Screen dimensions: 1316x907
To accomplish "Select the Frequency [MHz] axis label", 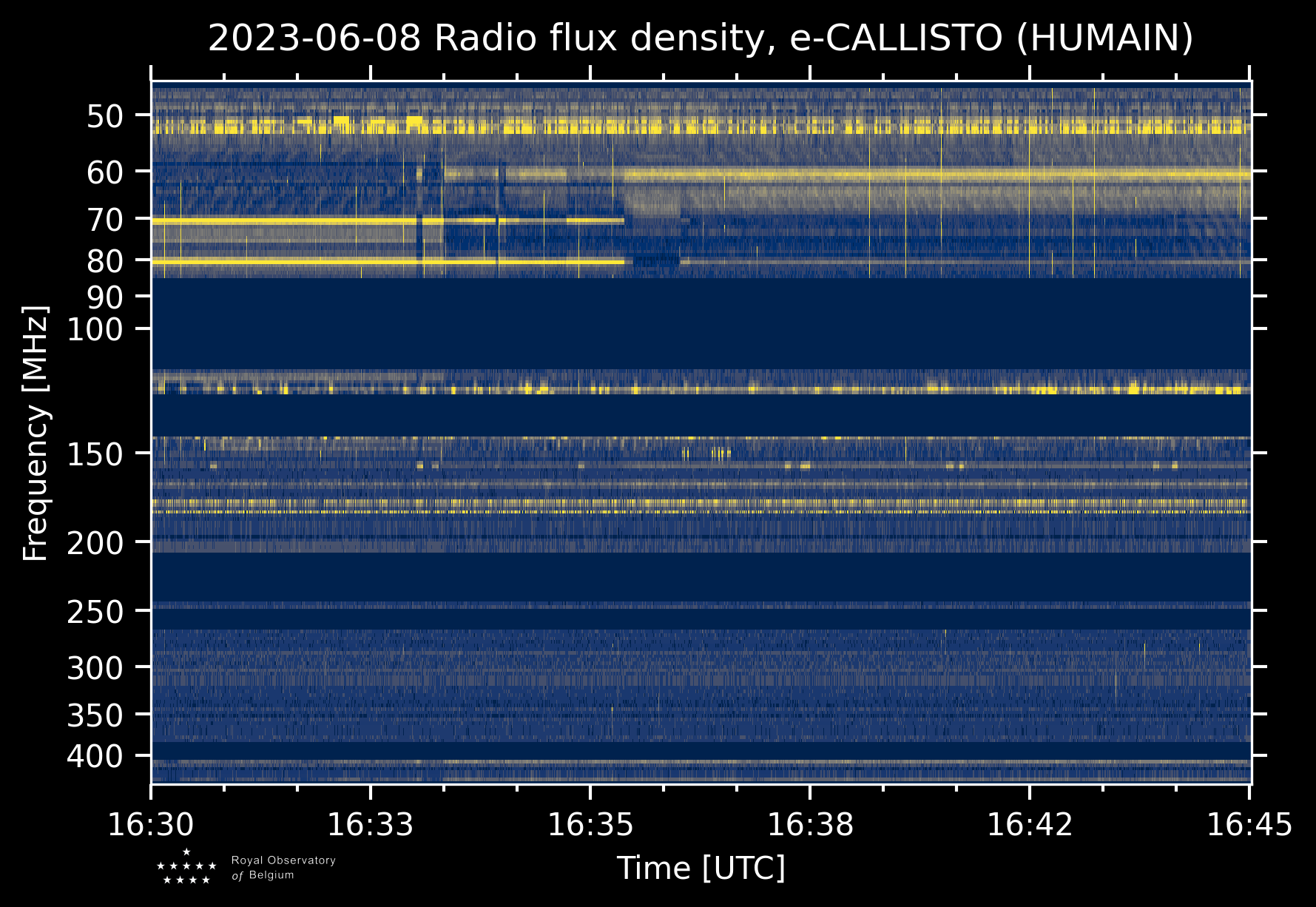I will coord(36,433).
